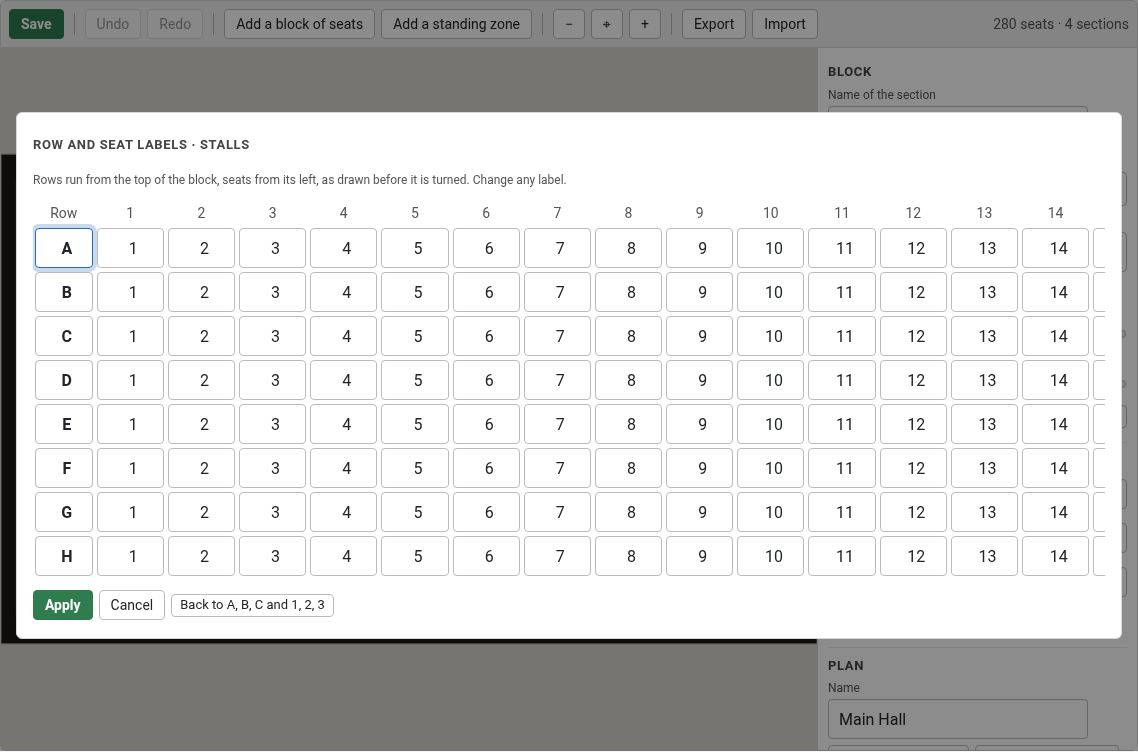
Task: Edit seat 8 label in row B
Action: (629, 292)
